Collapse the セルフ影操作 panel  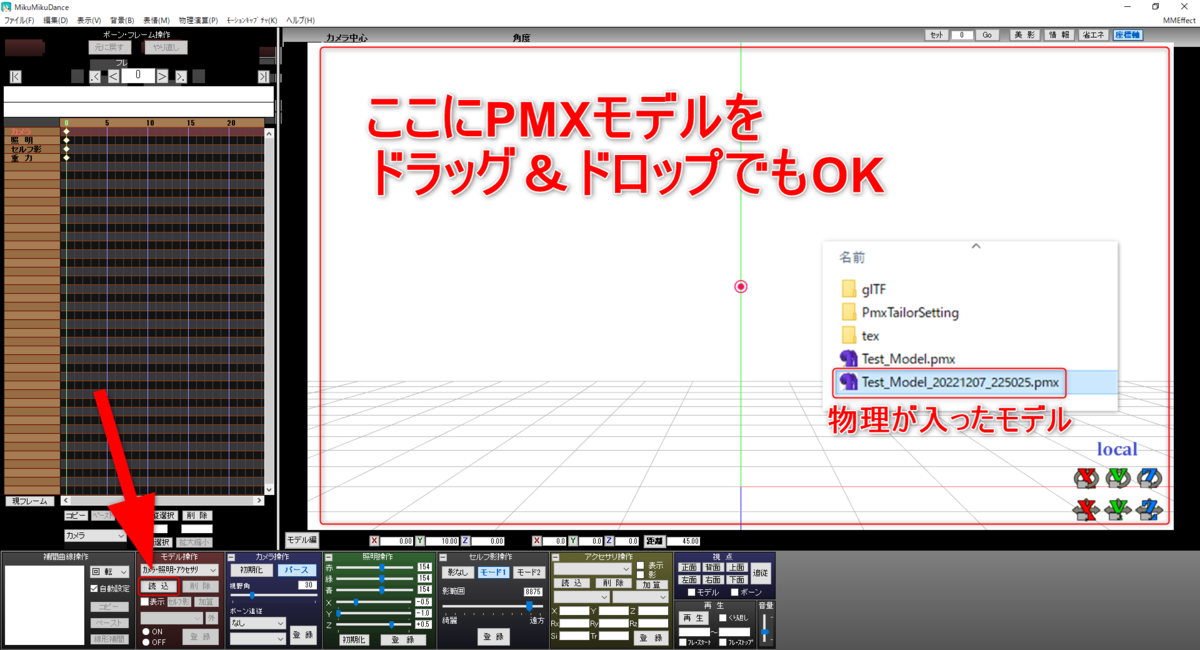click(442, 556)
